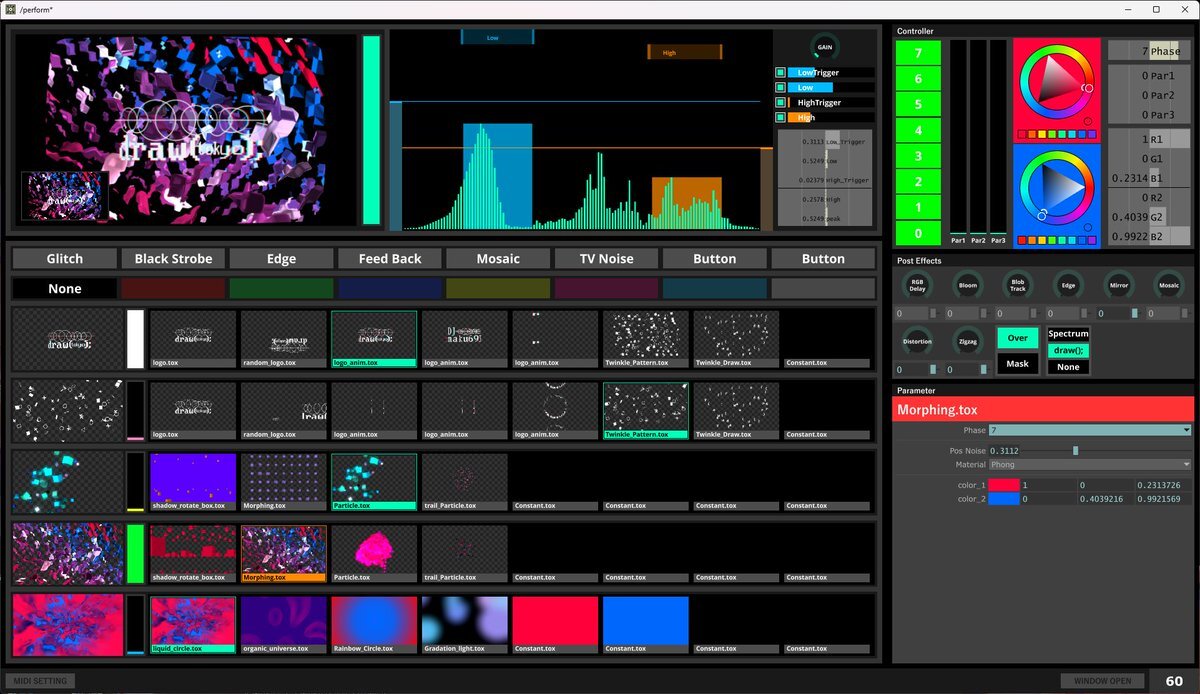Select Mask blend mode option

(1017, 363)
